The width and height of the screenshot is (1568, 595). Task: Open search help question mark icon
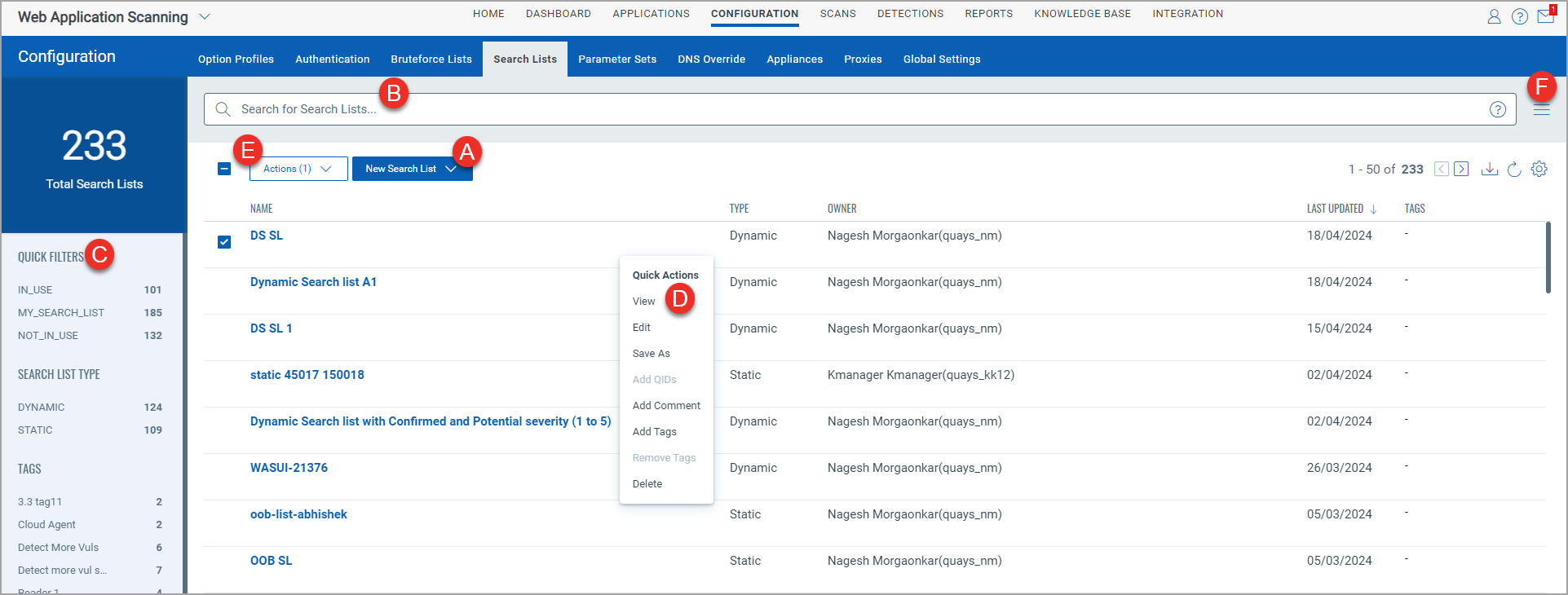pos(1498,109)
